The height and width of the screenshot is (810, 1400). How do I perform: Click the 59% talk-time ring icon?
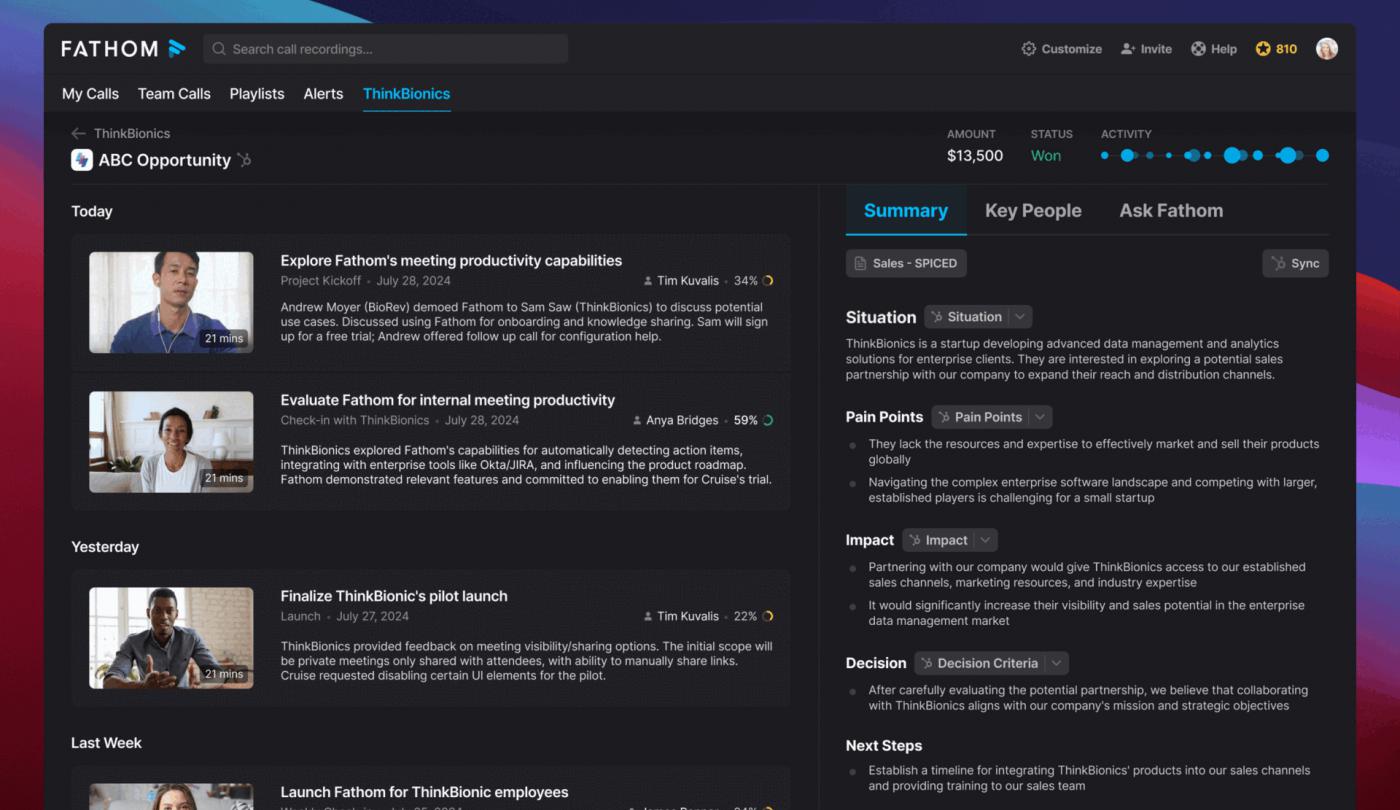768,421
